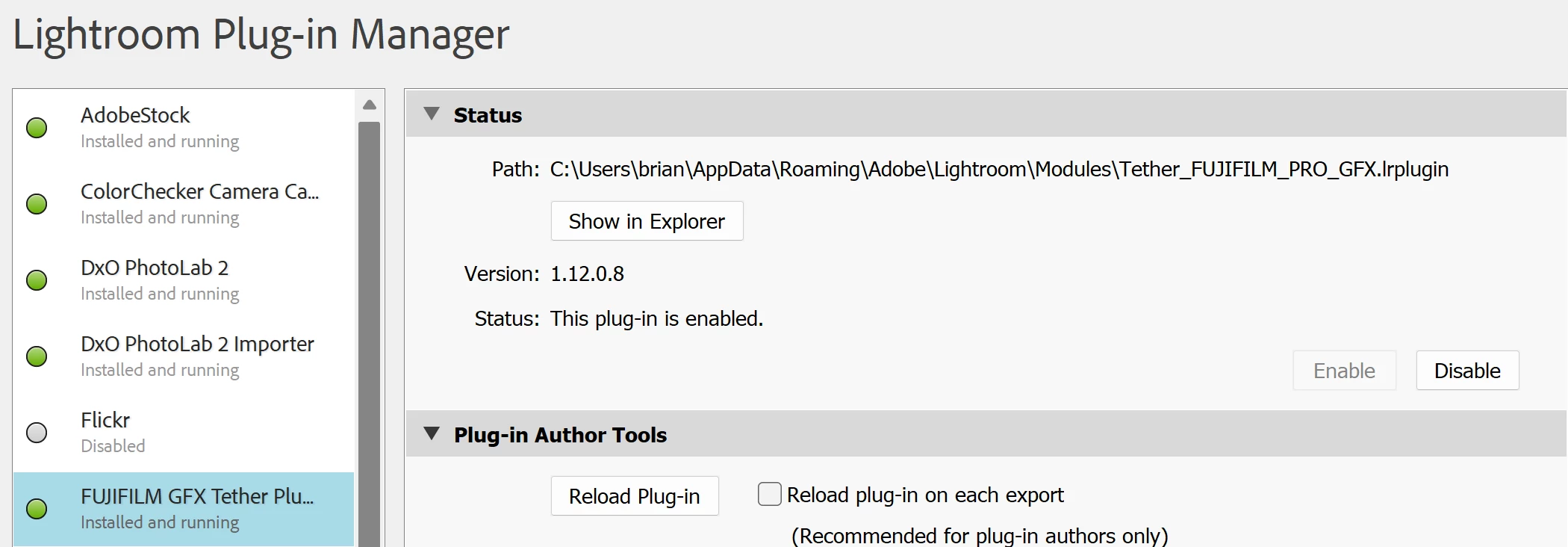This screenshot has height=547, width=1568.
Task: Click the Show in Explorer button
Action: tap(647, 221)
